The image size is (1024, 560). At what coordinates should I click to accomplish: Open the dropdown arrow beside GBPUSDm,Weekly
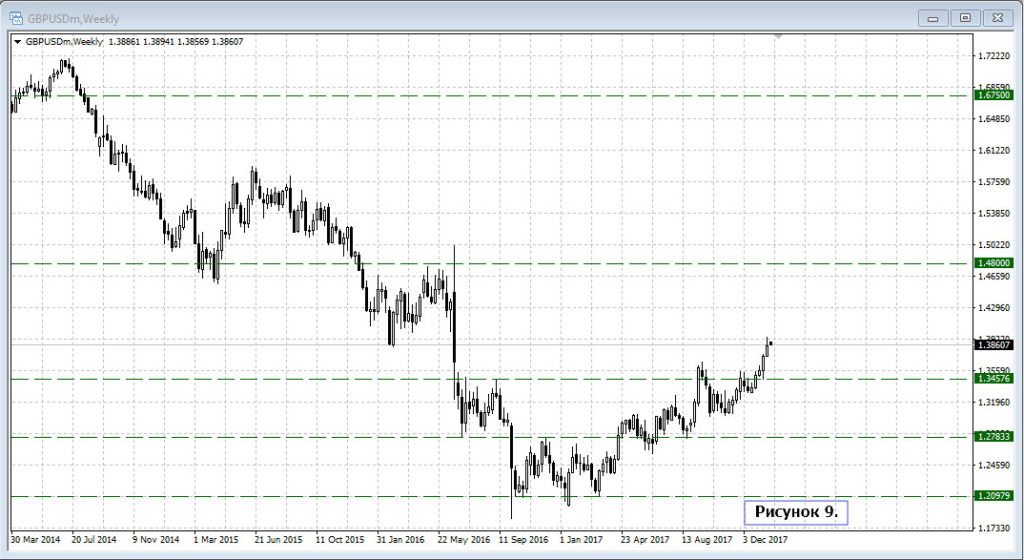(x=17, y=41)
